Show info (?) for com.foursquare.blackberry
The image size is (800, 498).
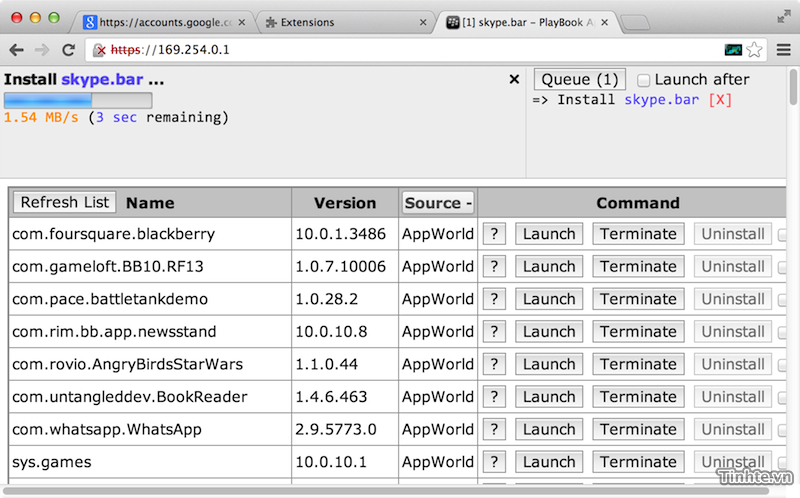click(494, 234)
